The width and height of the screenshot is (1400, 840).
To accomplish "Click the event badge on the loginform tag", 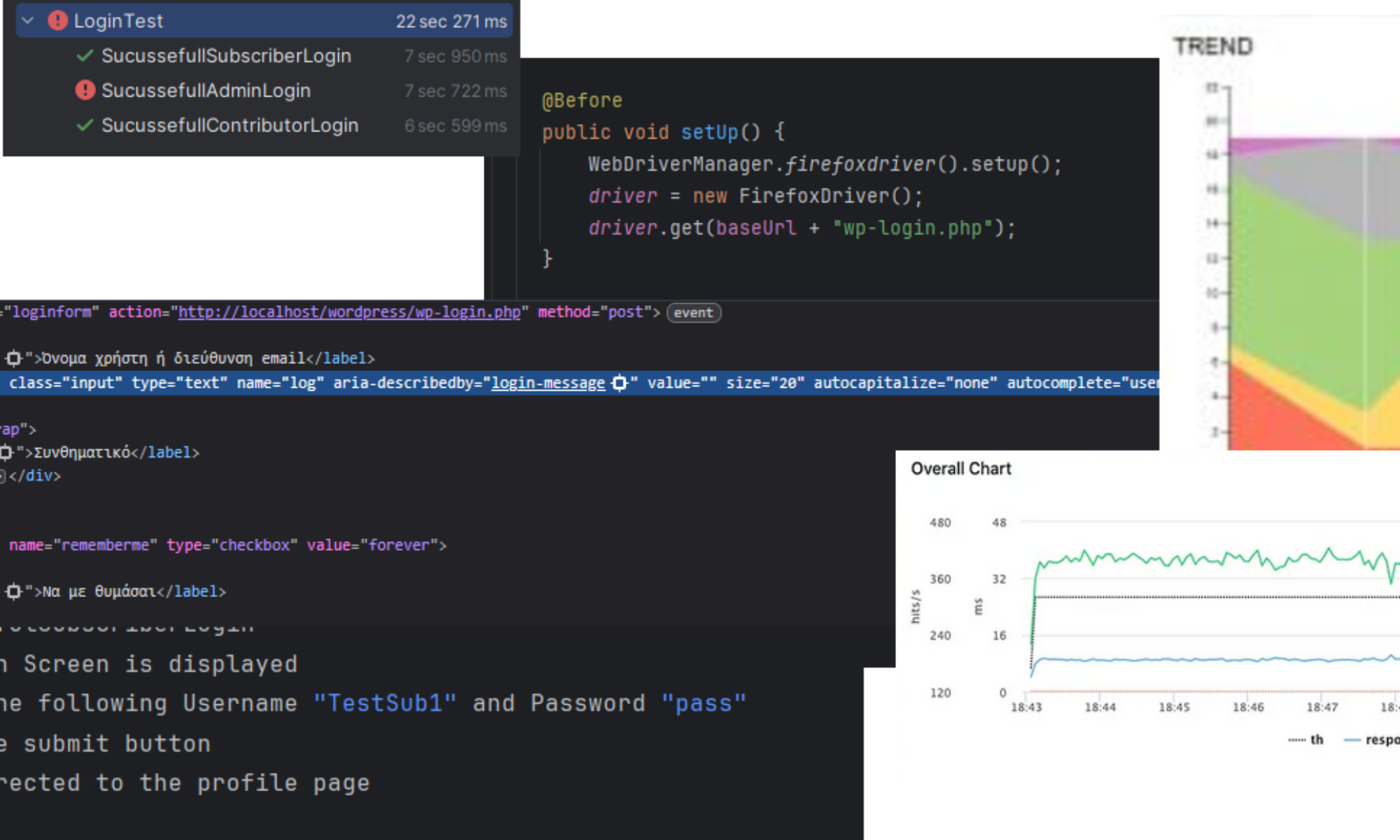I will pyautogui.click(x=693, y=313).
